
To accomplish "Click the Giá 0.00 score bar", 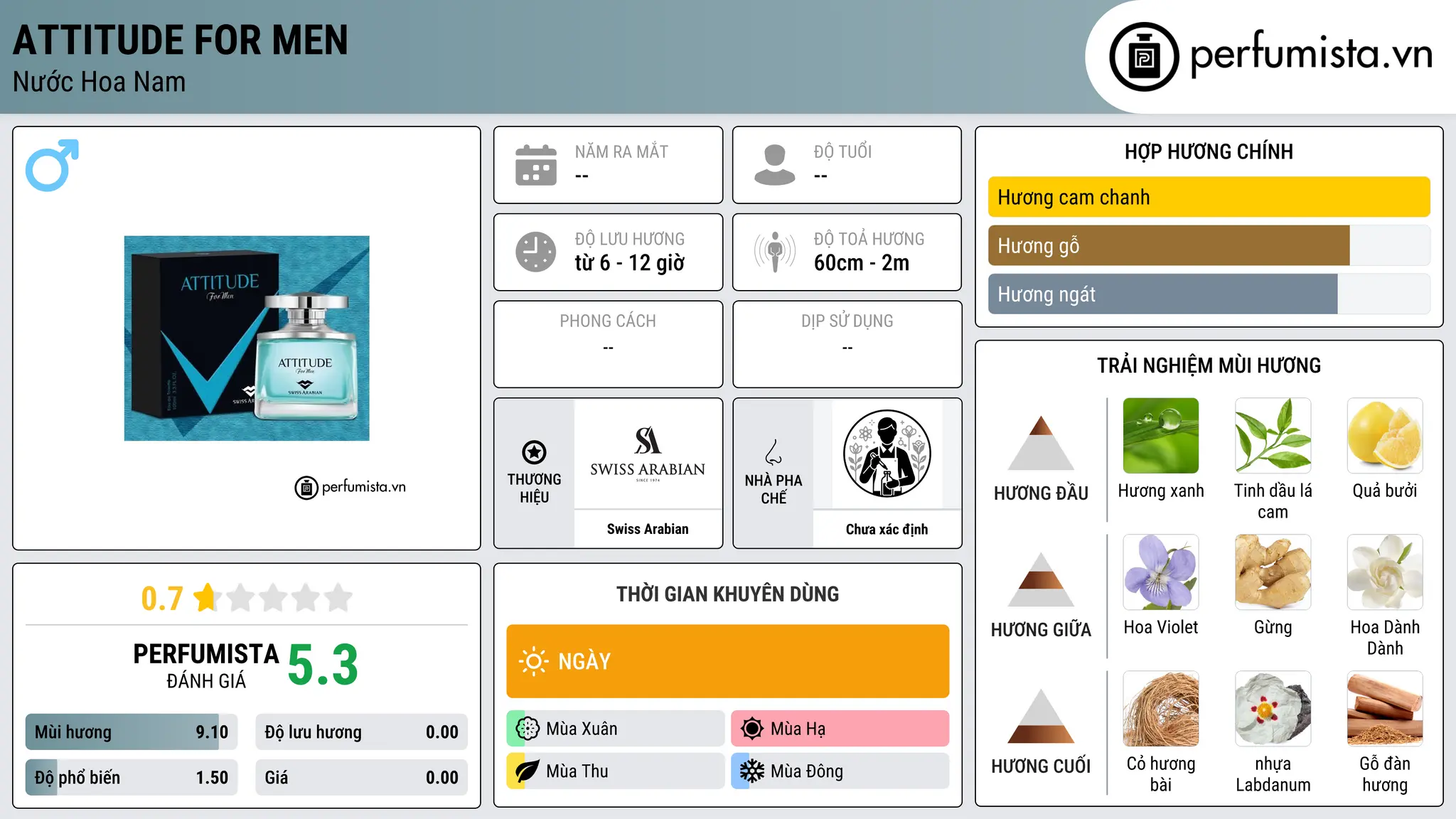I will point(361,777).
